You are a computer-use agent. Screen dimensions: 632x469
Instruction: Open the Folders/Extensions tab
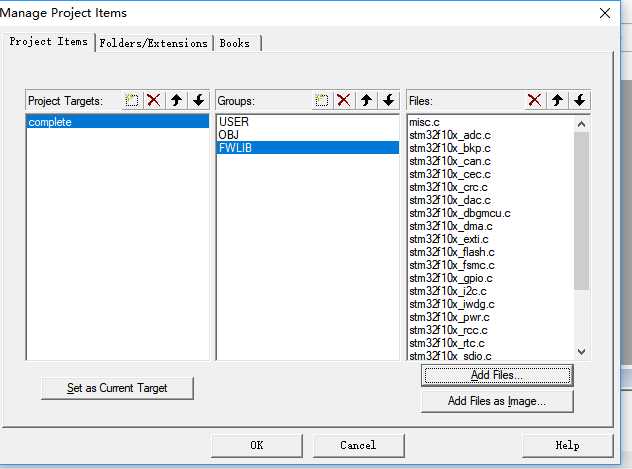coord(153,43)
